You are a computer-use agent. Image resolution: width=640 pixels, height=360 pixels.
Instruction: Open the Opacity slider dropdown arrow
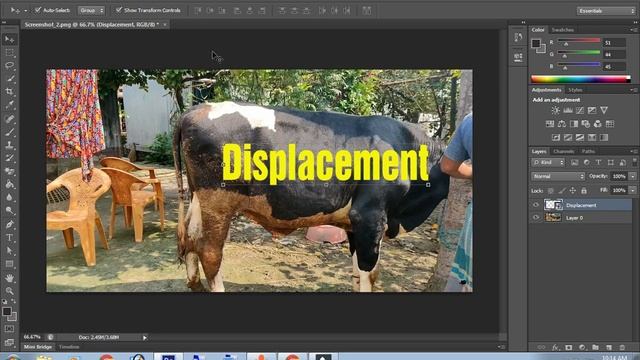click(x=632, y=176)
